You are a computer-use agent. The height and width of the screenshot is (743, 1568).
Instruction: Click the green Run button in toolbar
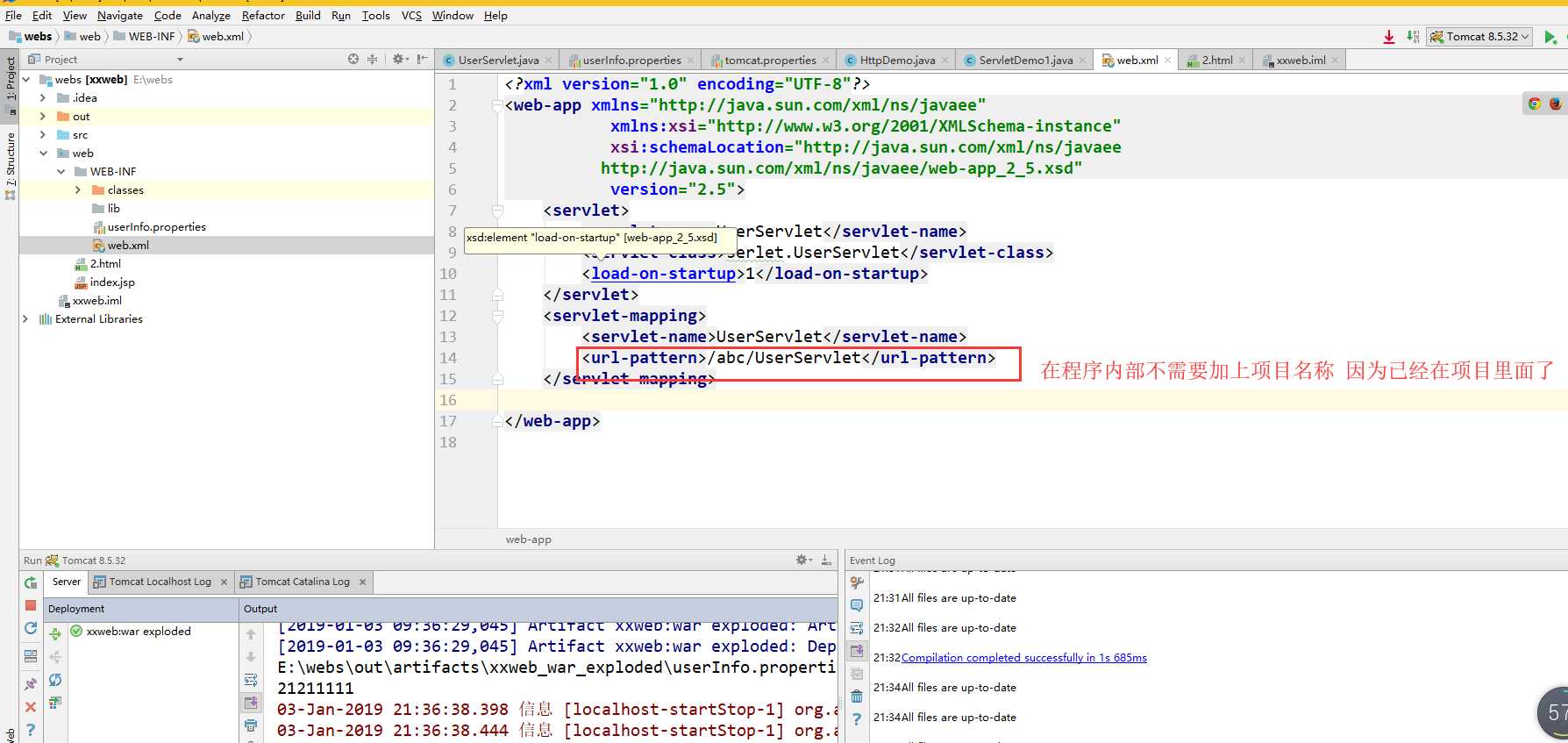[1550, 37]
